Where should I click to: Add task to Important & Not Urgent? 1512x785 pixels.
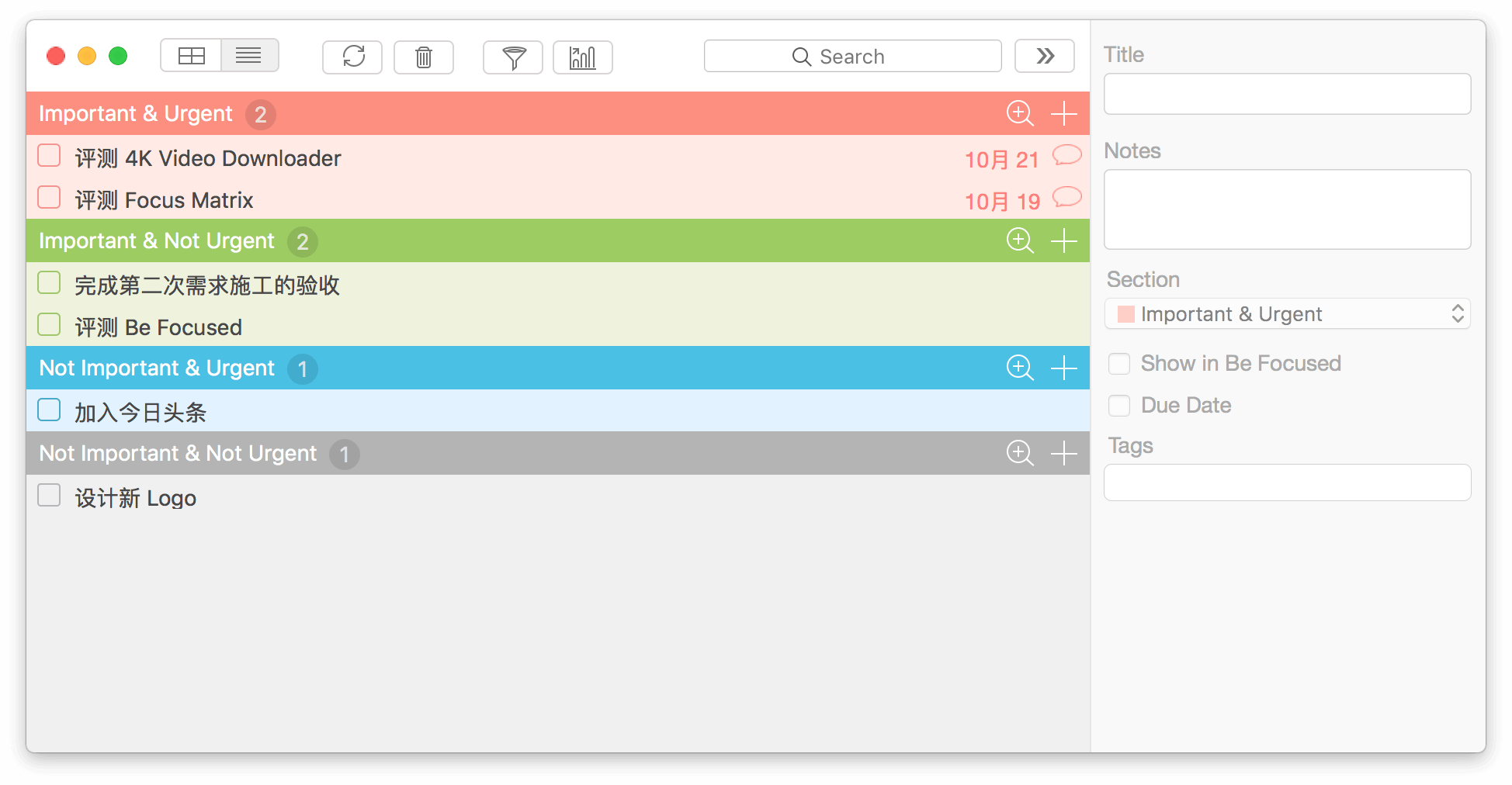(1063, 240)
